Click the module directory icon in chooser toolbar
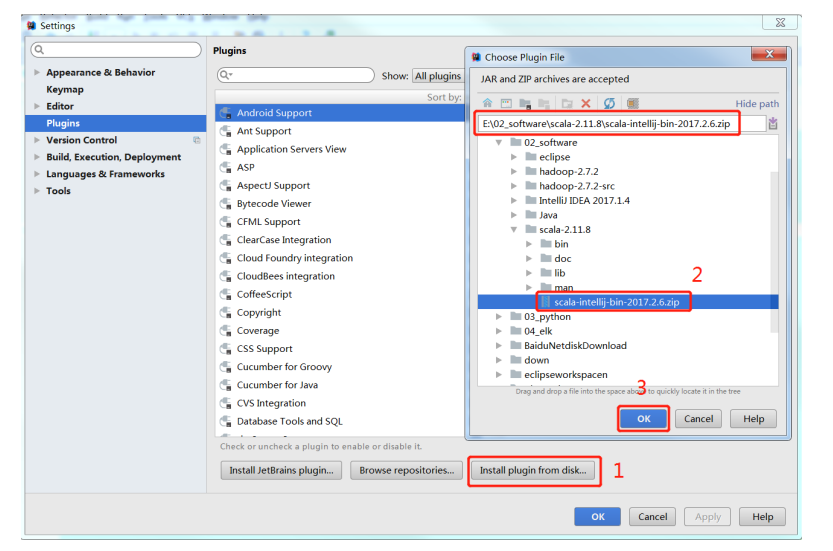 [x=544, y=103]
